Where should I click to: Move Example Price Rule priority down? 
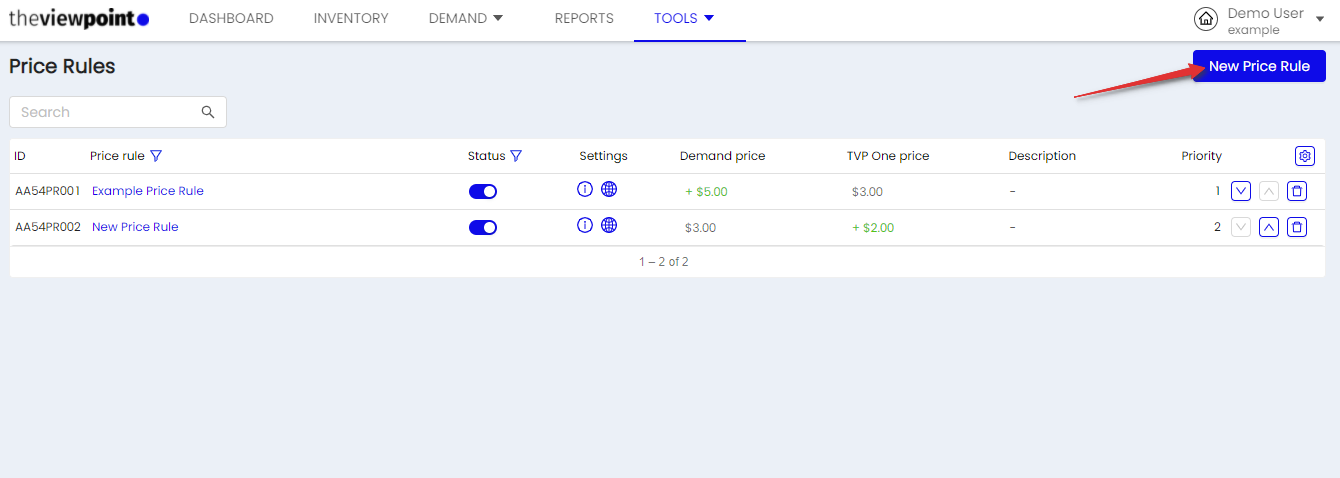[x=1241, y=191]
